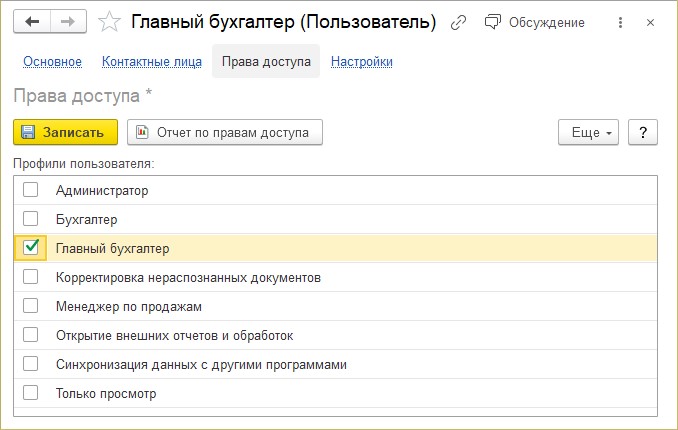The width and height of the screenshot is (678, 430).
Task: Save changes with the Записать button
Action: [x=66, y=132]
